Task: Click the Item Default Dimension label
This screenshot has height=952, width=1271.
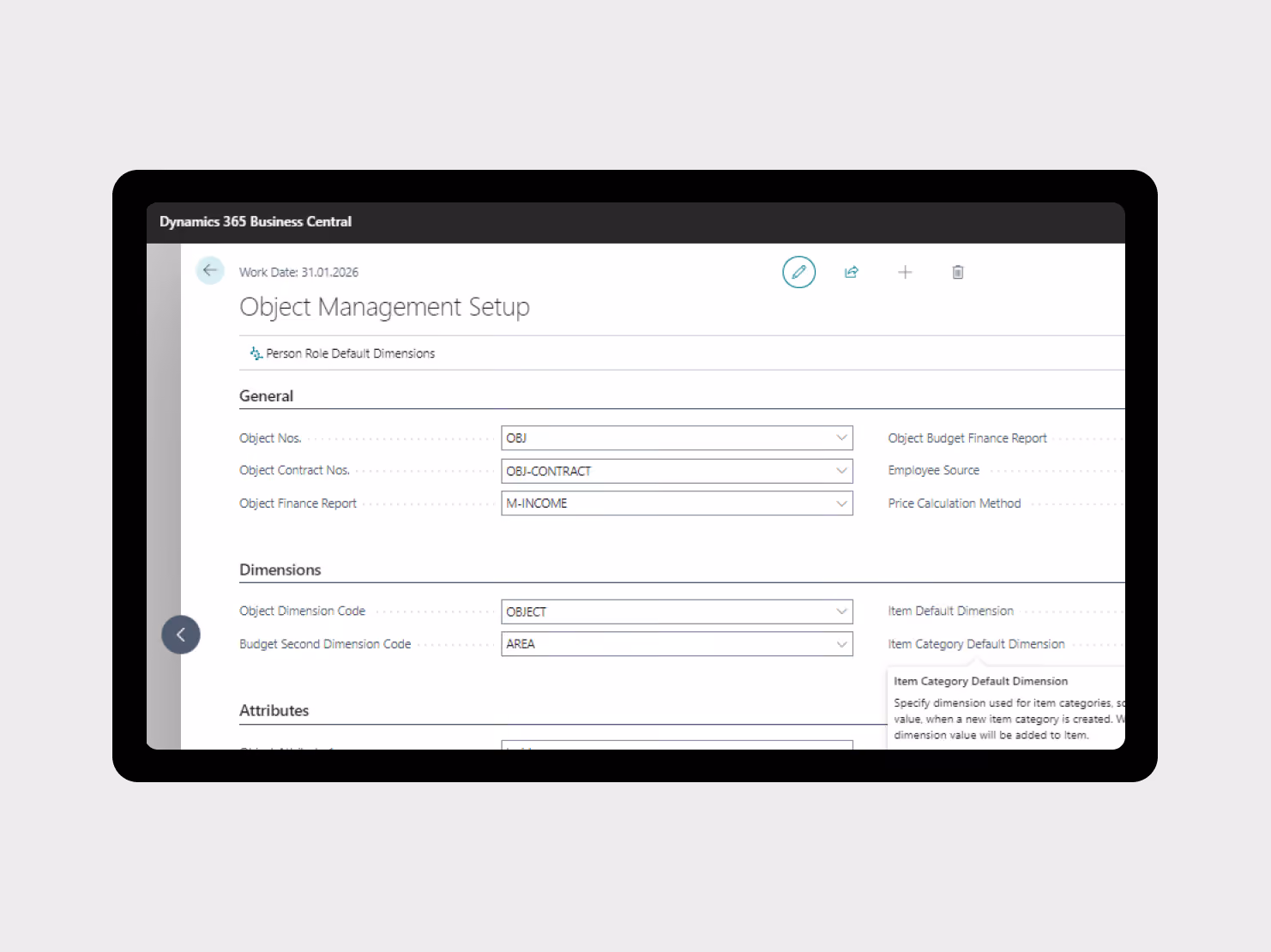Action: [950, 612]
